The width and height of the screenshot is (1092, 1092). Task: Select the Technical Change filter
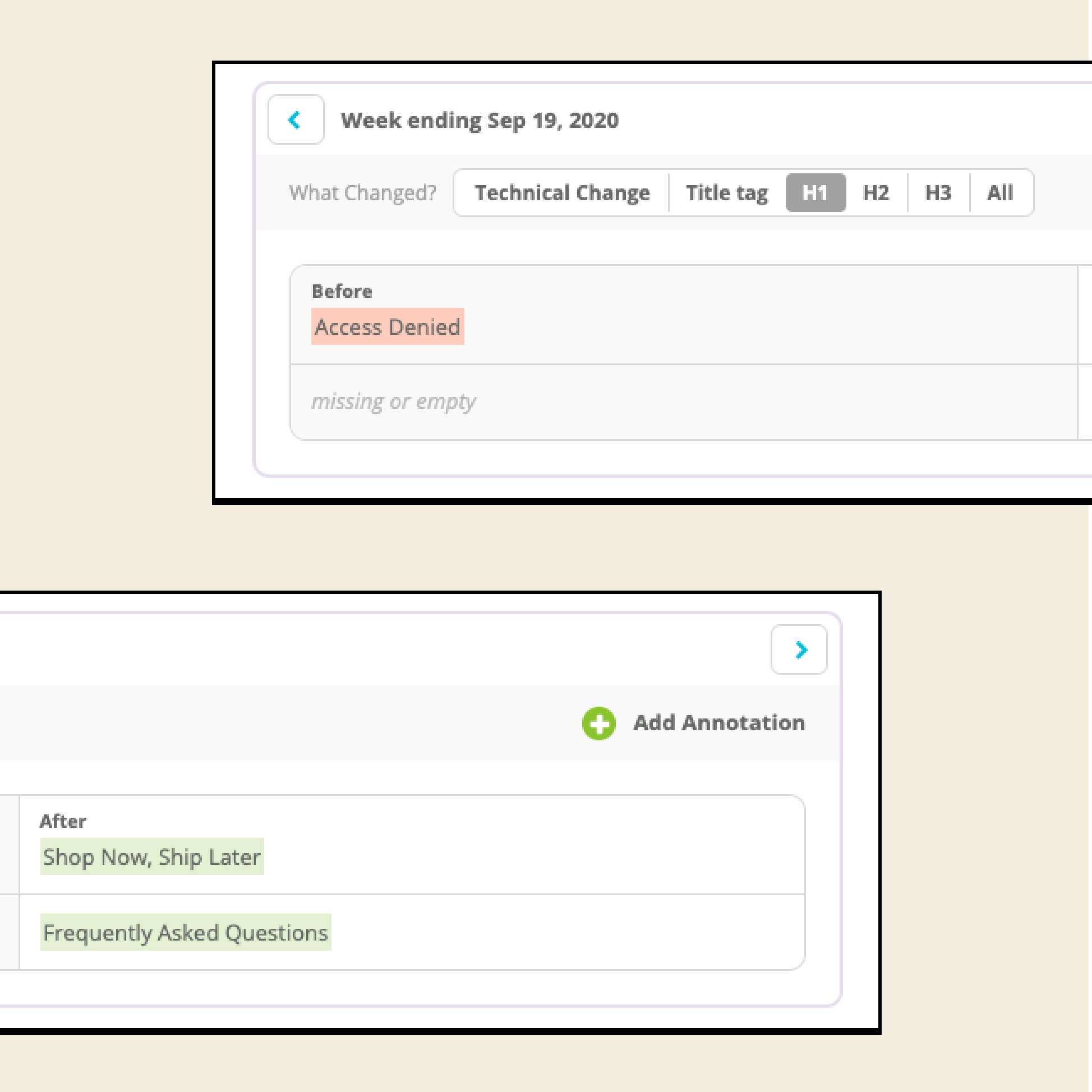coord(562,193)
